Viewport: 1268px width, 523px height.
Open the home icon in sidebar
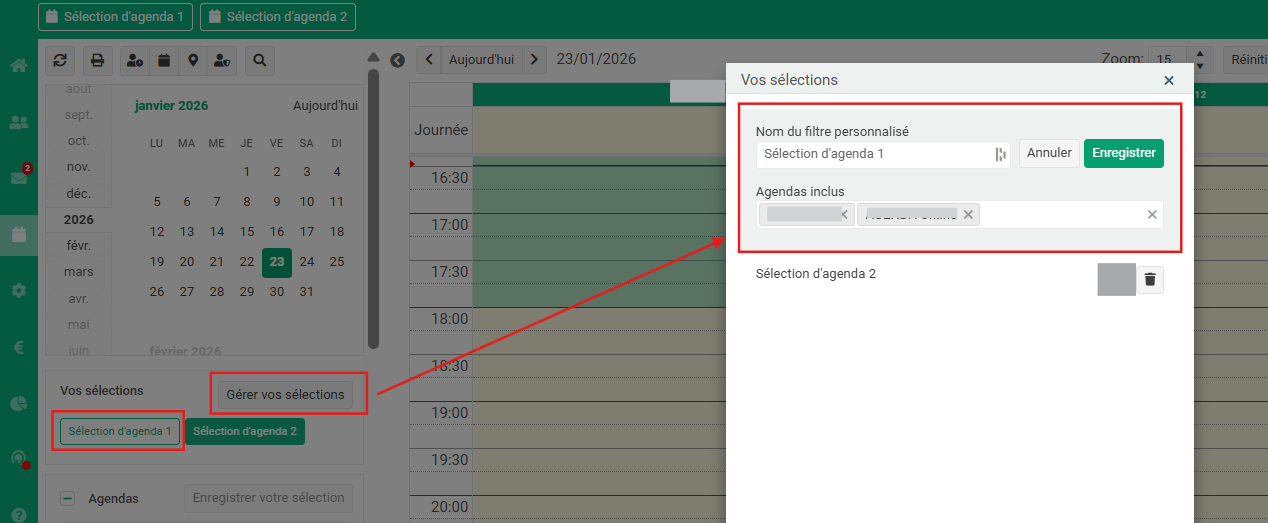(x=18, y=66)
